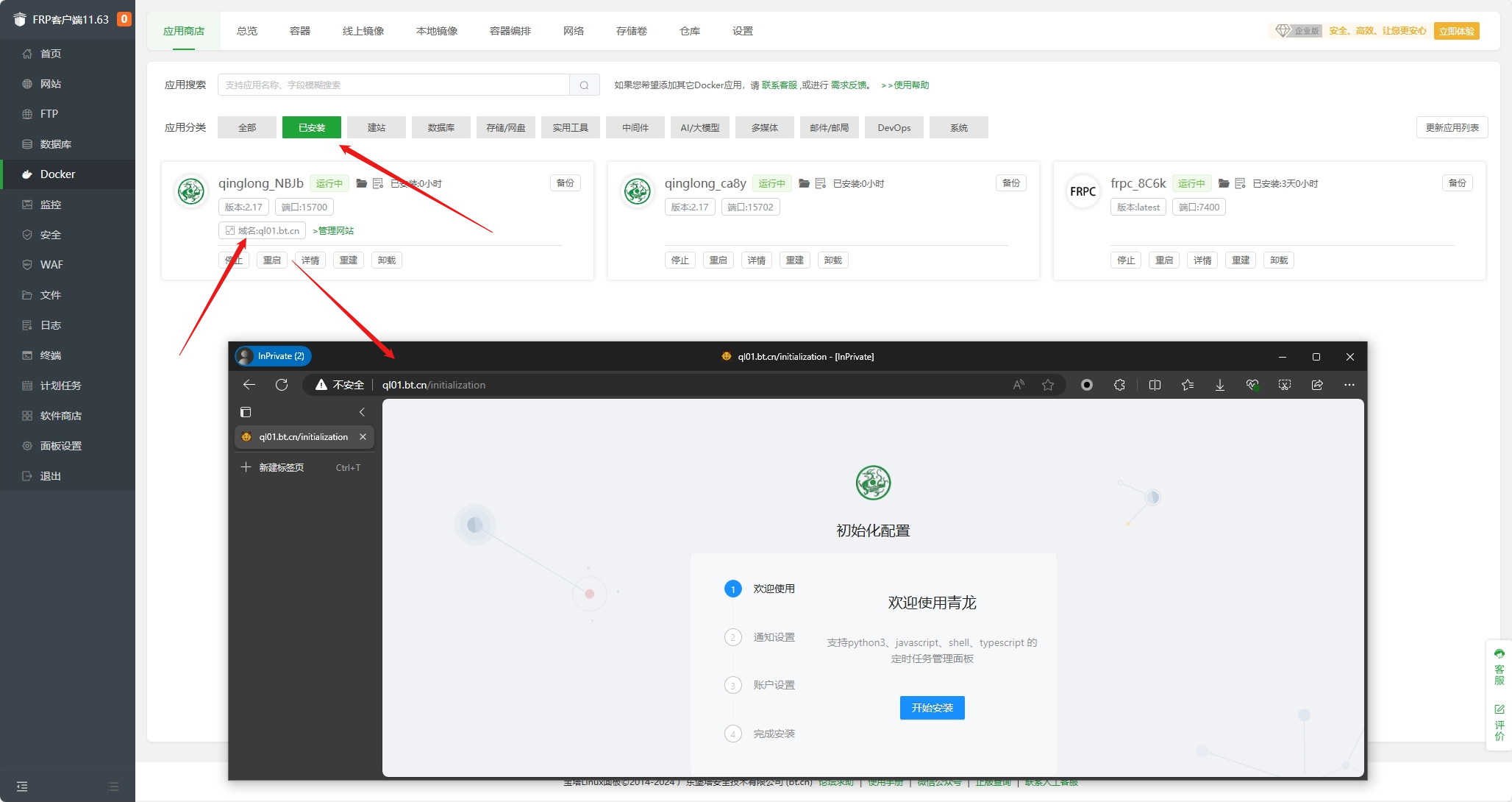
Task: Open the 客服 support widget on right edge
Action: tap(1499, 667)
